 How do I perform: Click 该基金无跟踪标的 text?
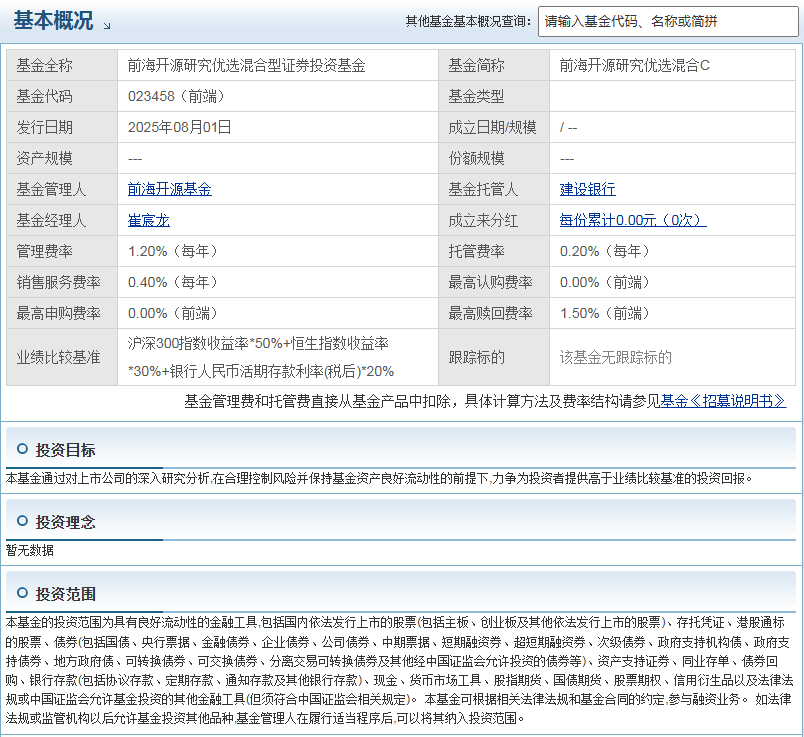coord(615,357)
